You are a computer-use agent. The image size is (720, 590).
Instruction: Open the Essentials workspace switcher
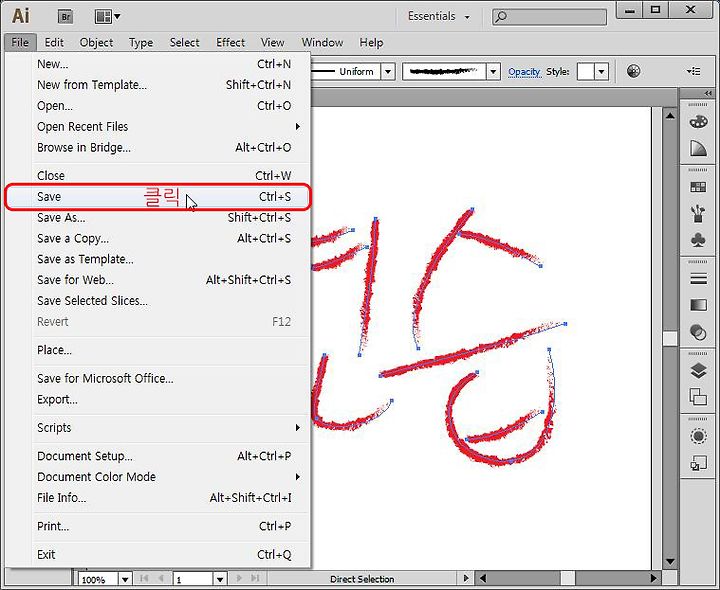439,17
